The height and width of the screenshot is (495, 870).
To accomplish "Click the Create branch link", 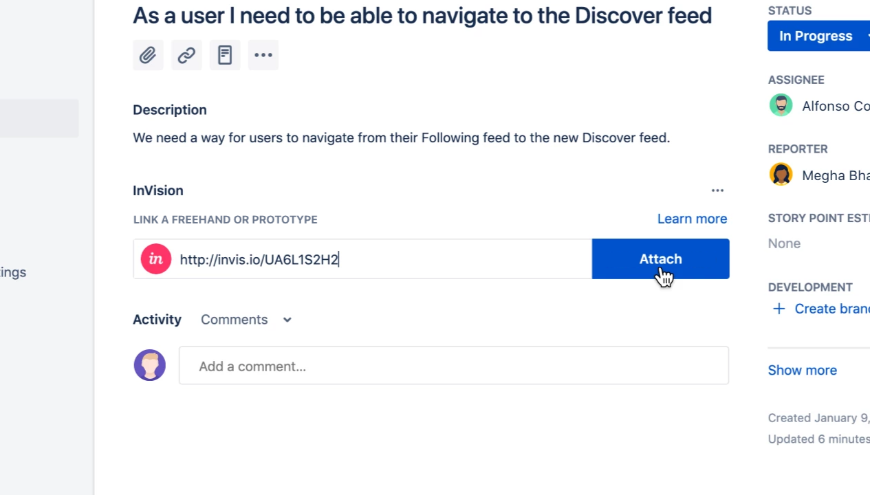I will tap(830, 309).
